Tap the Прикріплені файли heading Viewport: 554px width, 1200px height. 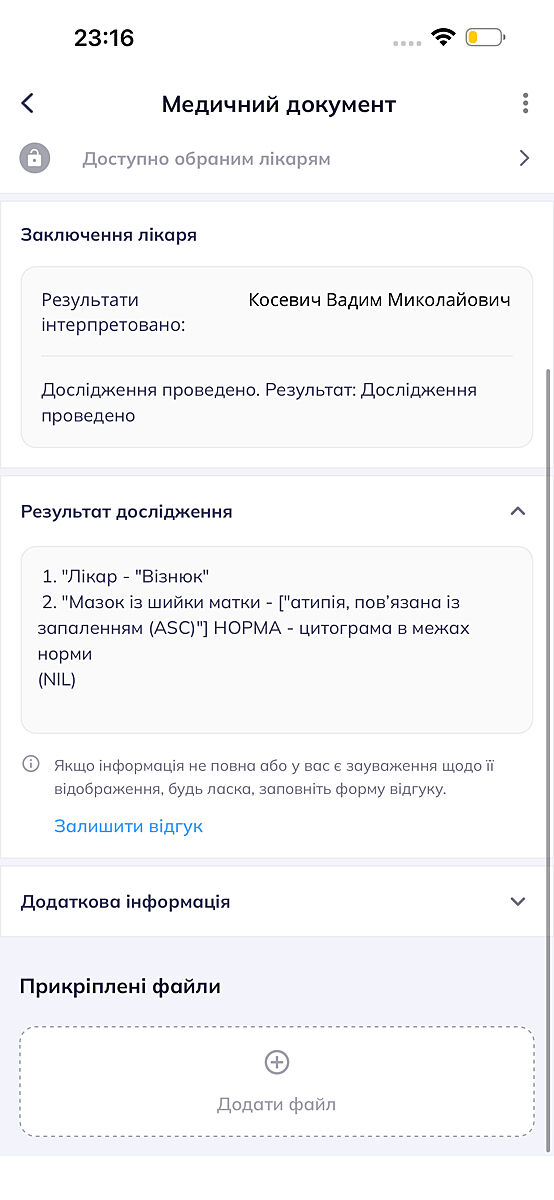pyautogui.click(x=120, y=987)
